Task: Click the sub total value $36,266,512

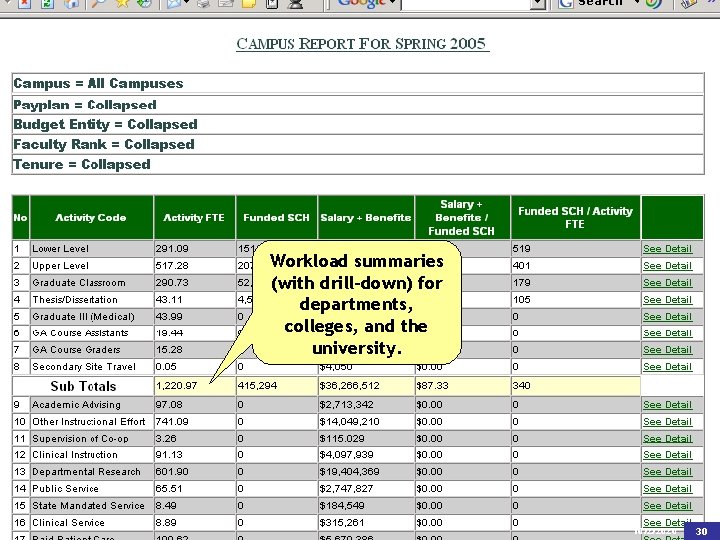Action: 349,386
